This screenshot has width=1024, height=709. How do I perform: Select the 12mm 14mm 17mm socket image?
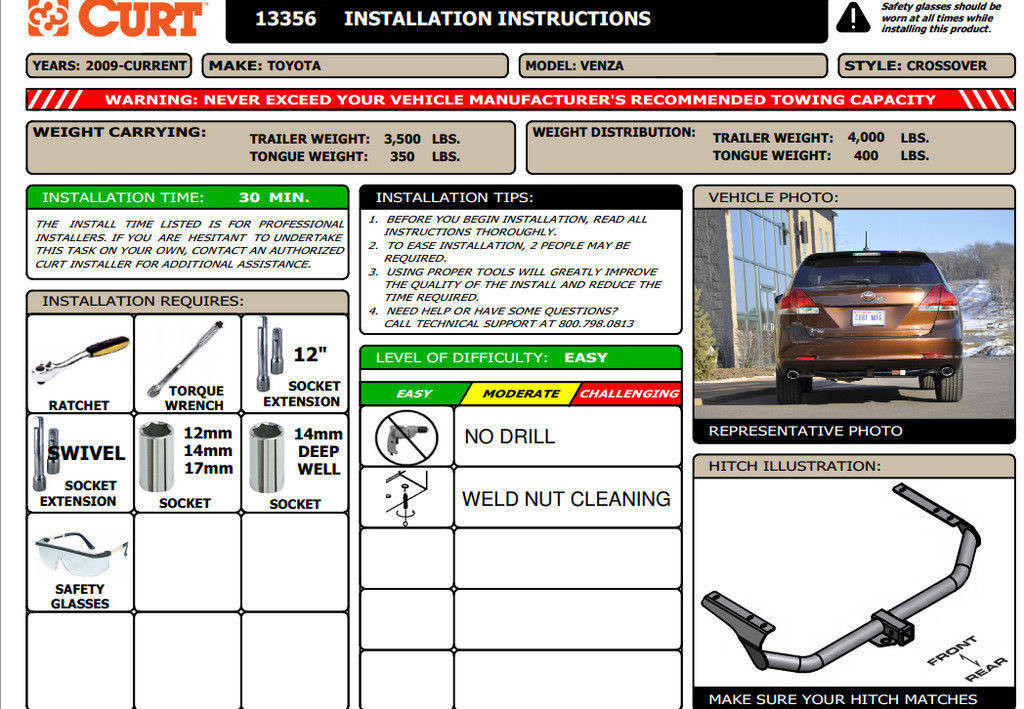157,457
